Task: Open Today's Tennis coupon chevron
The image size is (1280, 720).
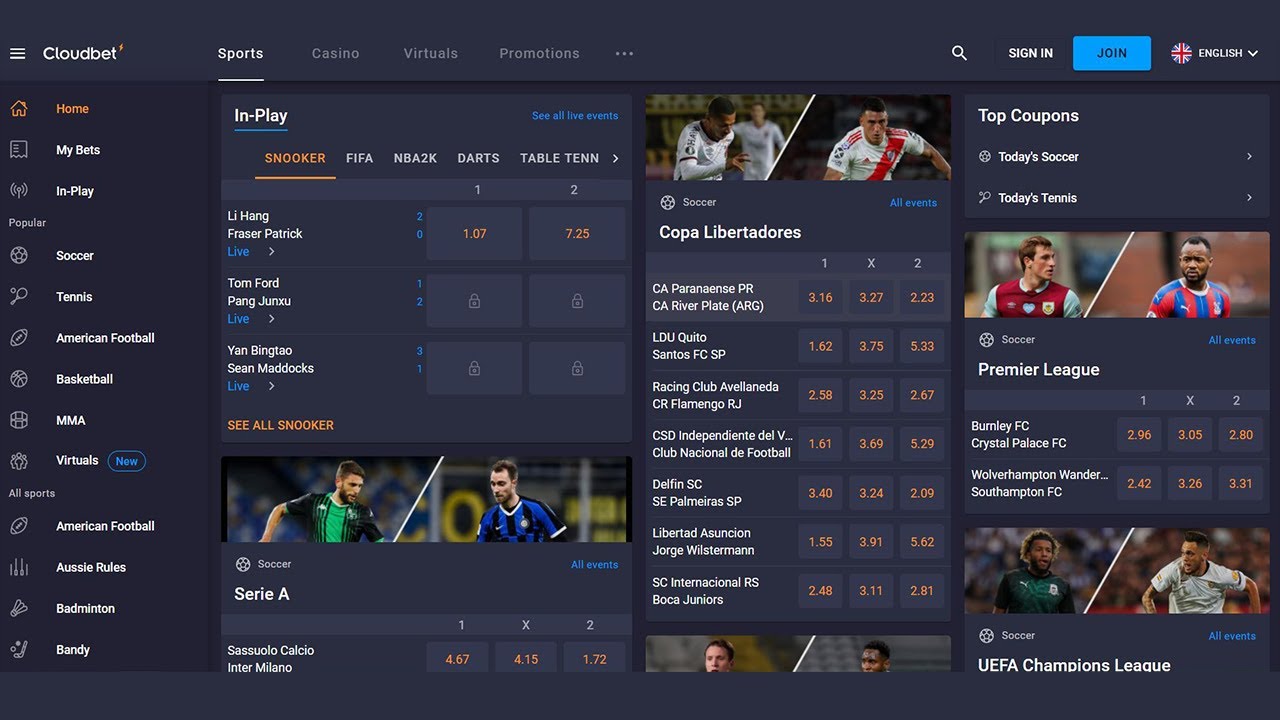Action: (x=1249, y=197)
